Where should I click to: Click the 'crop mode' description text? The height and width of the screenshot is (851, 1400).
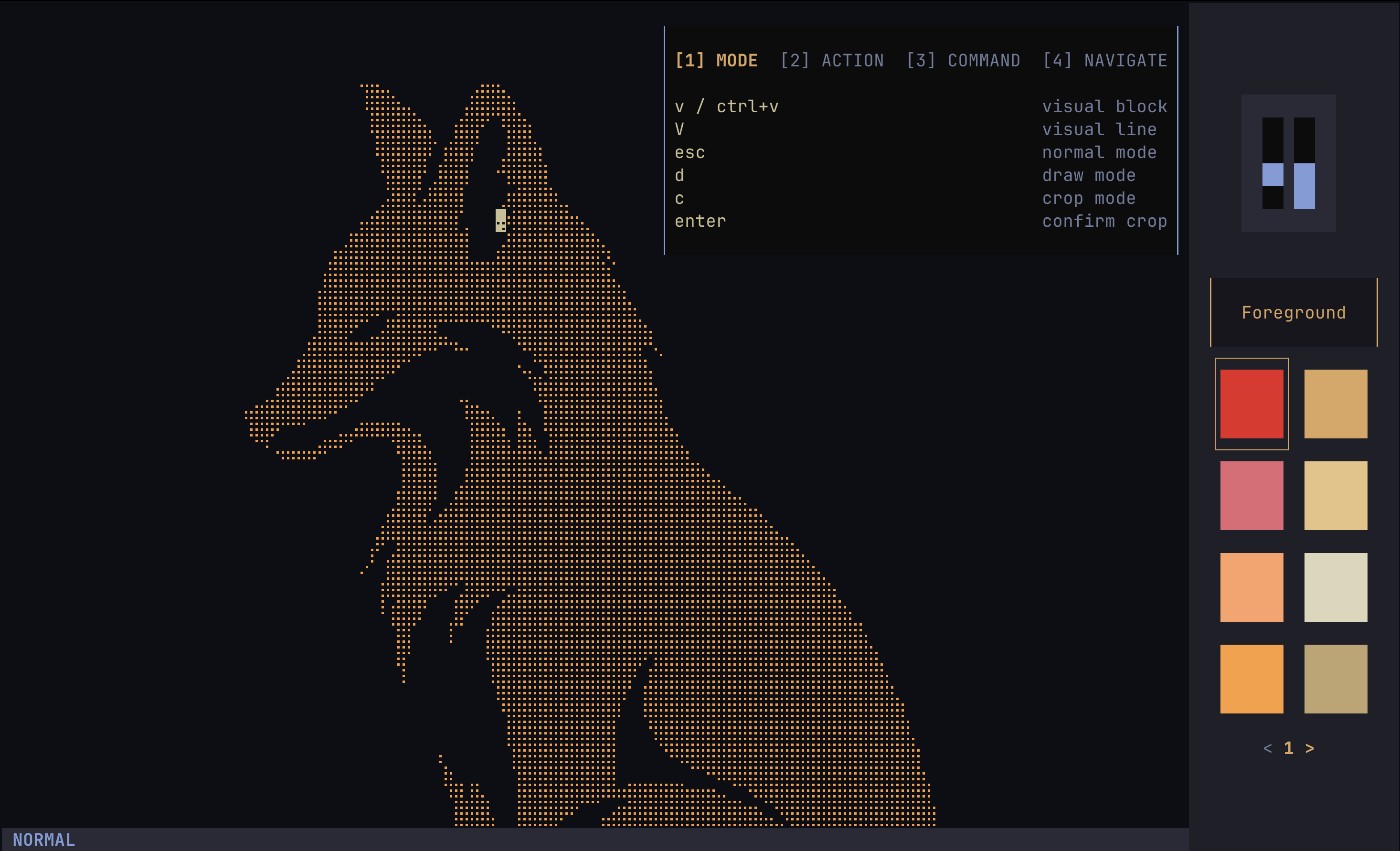(1089, 198)
